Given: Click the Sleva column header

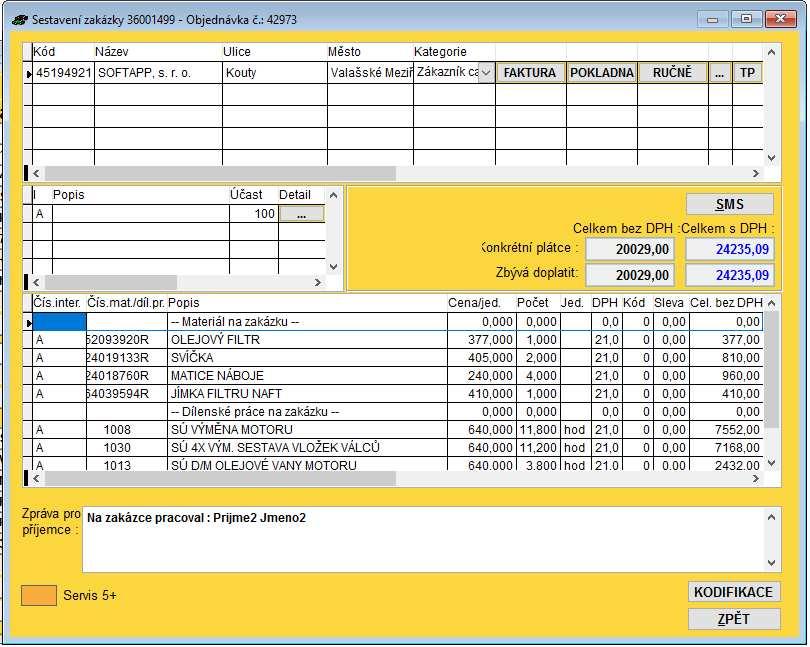Looking at the screenshot, I should tap(669, 303).
